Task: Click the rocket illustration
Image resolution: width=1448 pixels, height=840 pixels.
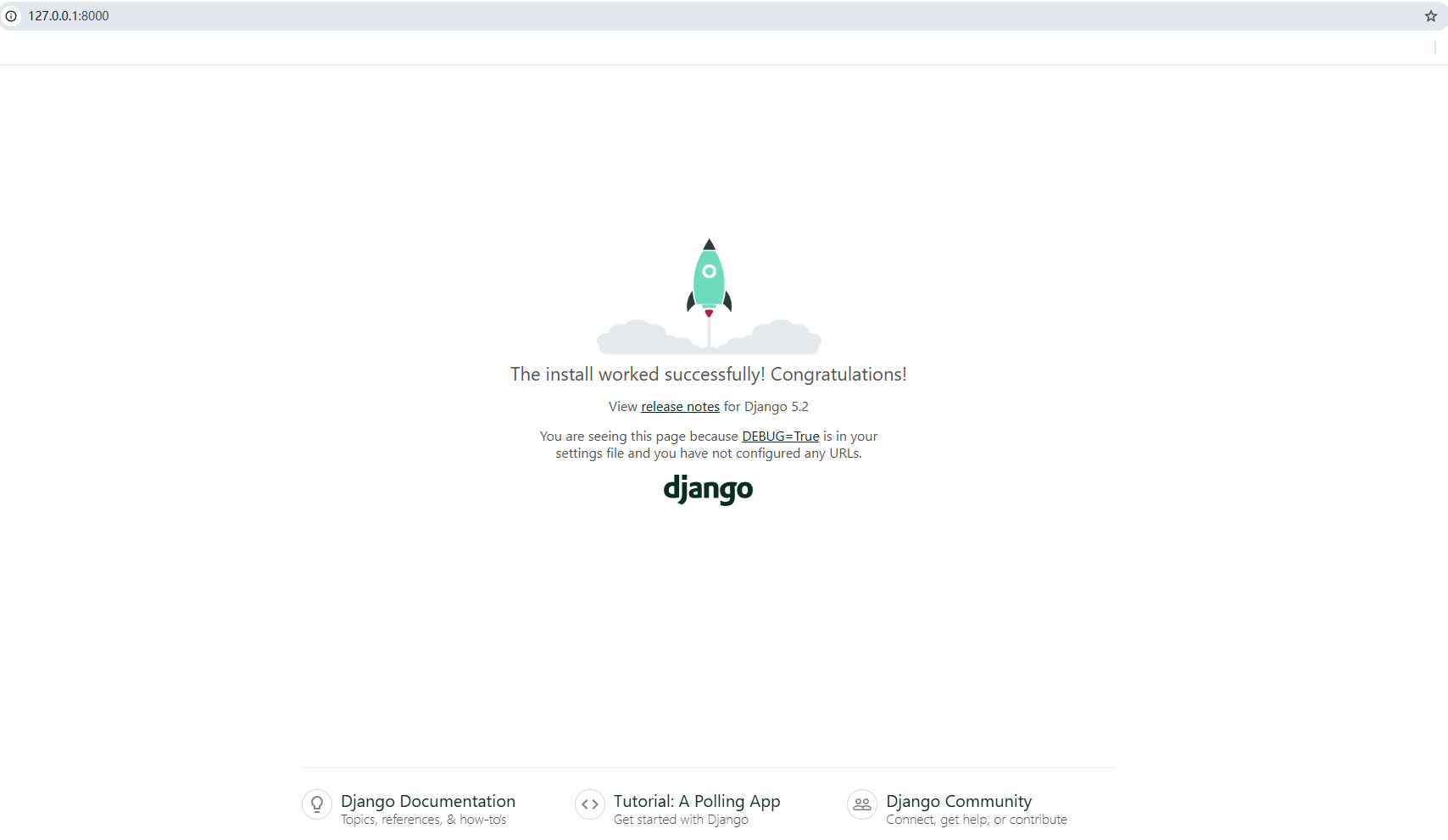Action: tap(709, 296)
